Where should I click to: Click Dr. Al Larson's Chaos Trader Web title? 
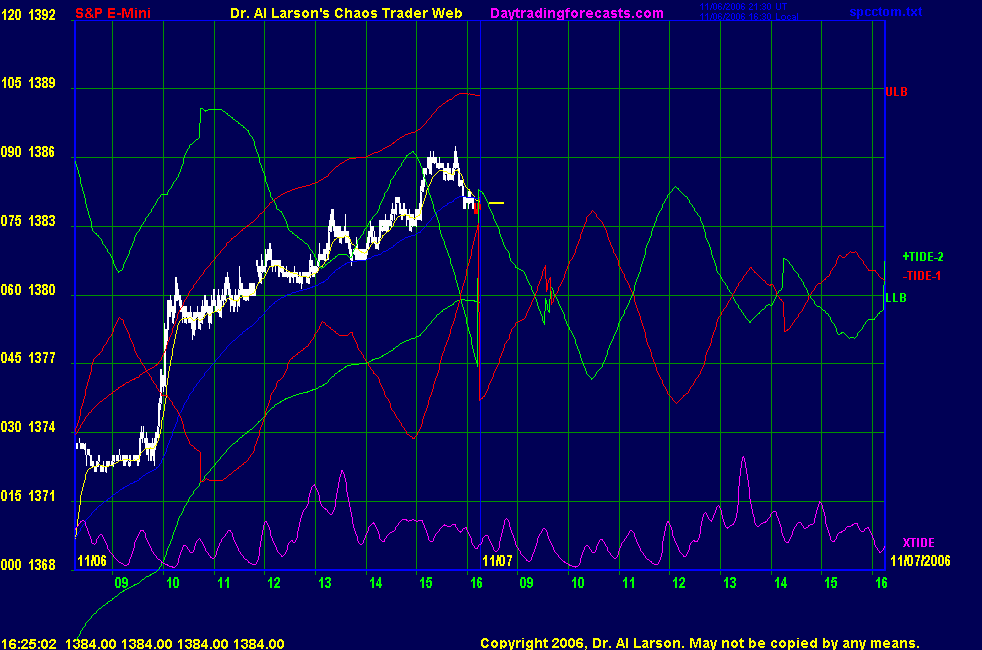click(x=339, y=13)
